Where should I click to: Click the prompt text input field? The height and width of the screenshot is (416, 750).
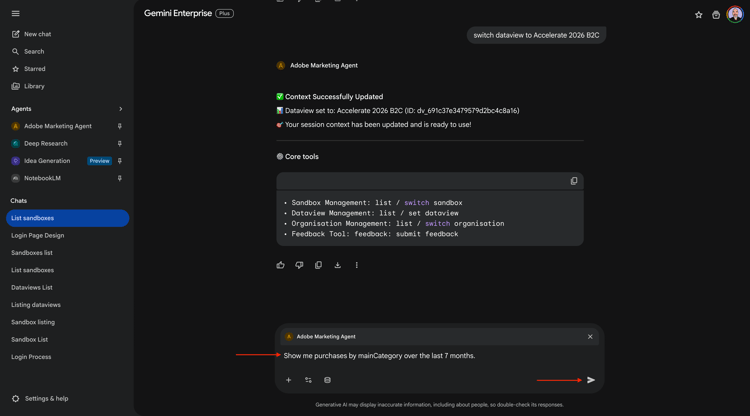point(430,356)
